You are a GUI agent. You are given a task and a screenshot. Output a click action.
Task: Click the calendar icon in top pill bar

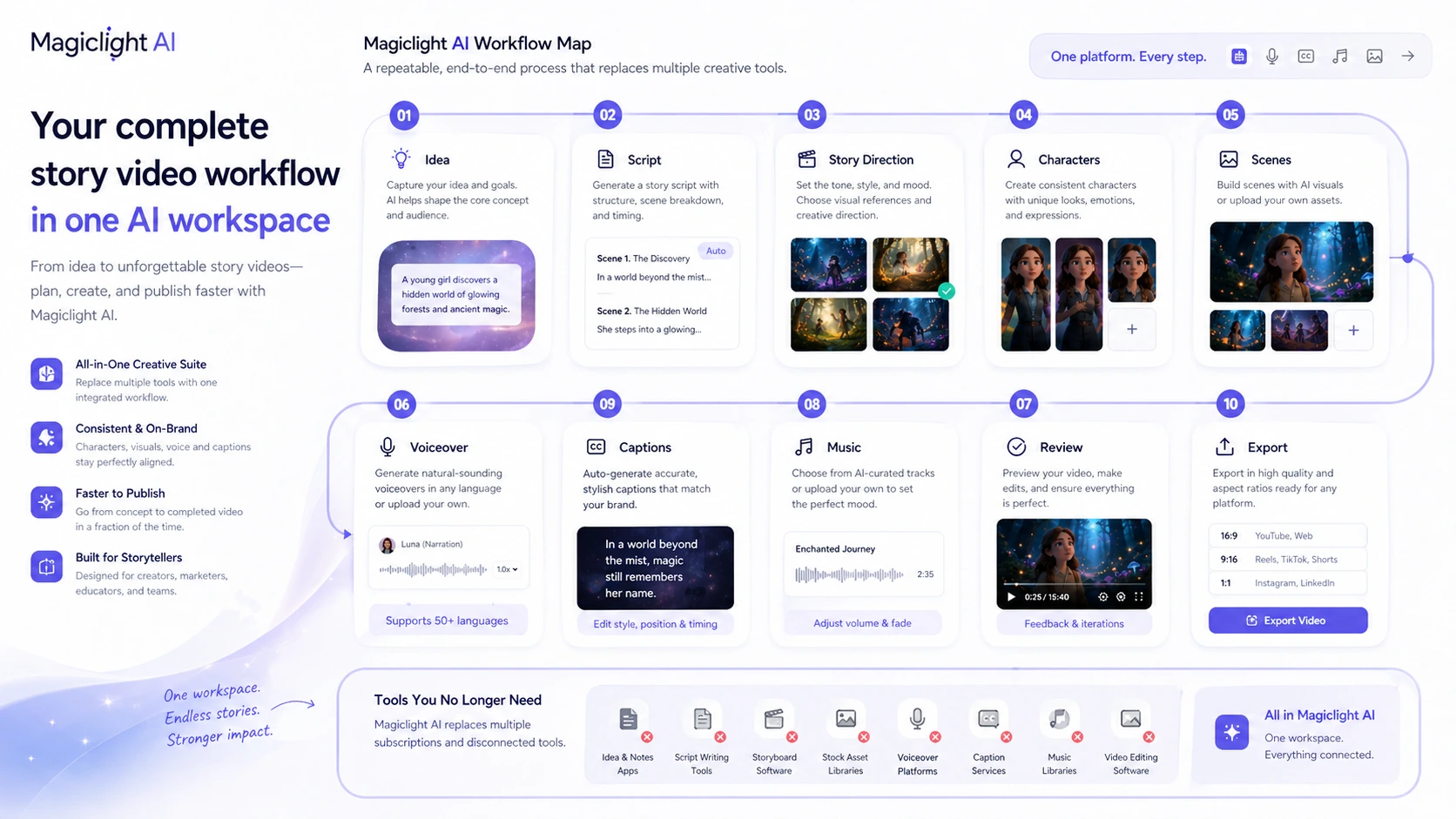1238,57
